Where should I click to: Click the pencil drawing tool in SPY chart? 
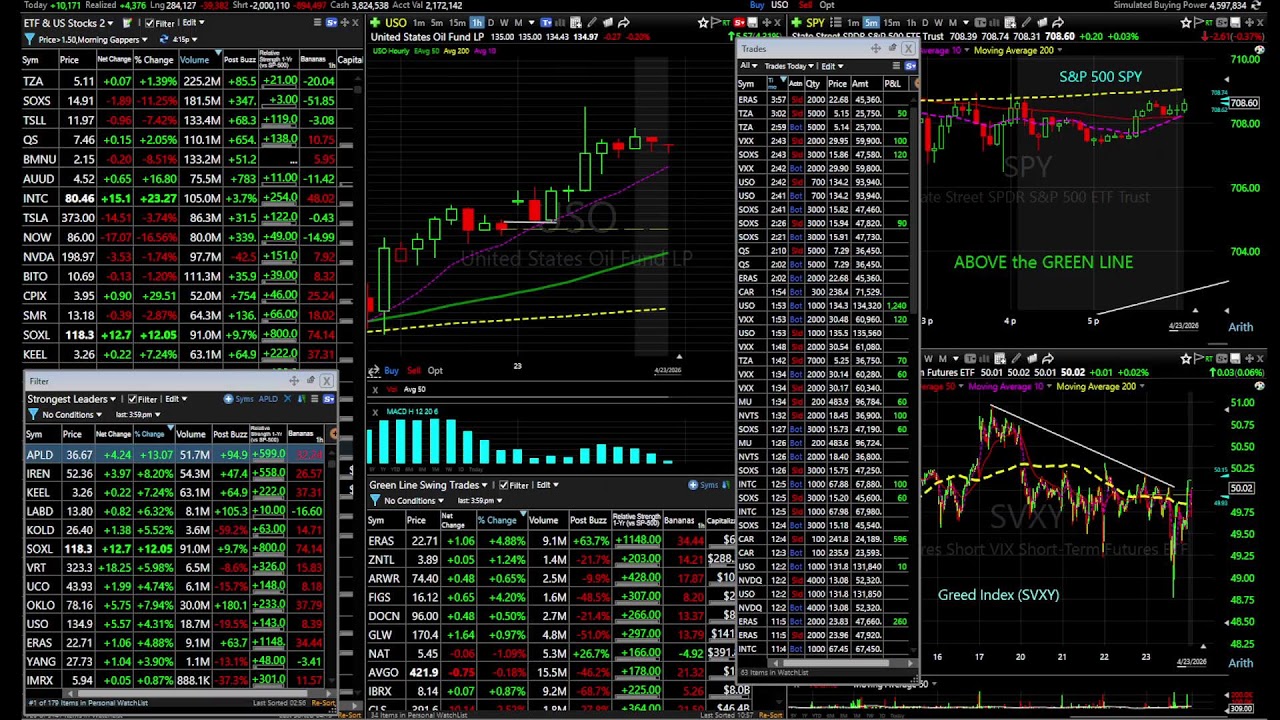(1026, 23)
